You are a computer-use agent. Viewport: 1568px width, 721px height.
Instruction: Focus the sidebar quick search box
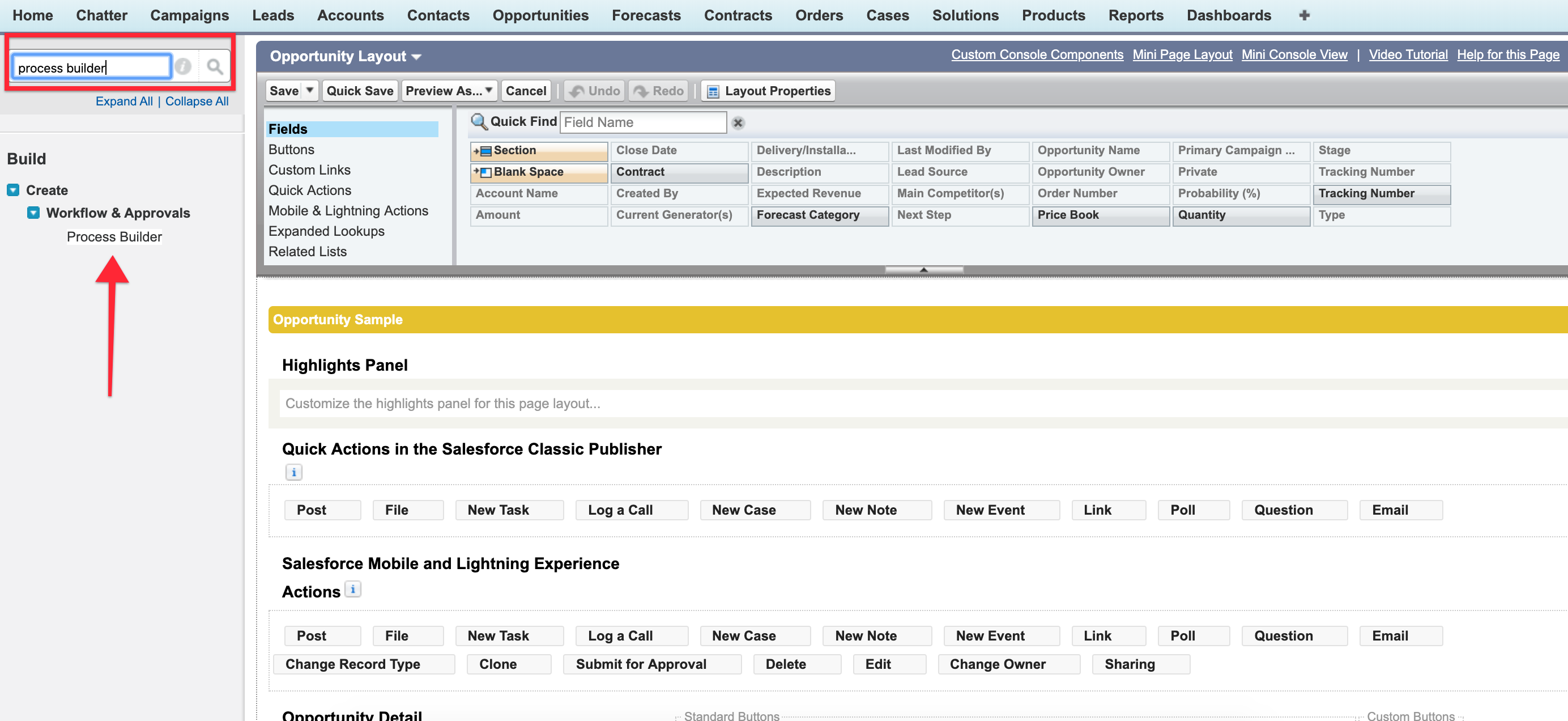click(x=91, y=67)
